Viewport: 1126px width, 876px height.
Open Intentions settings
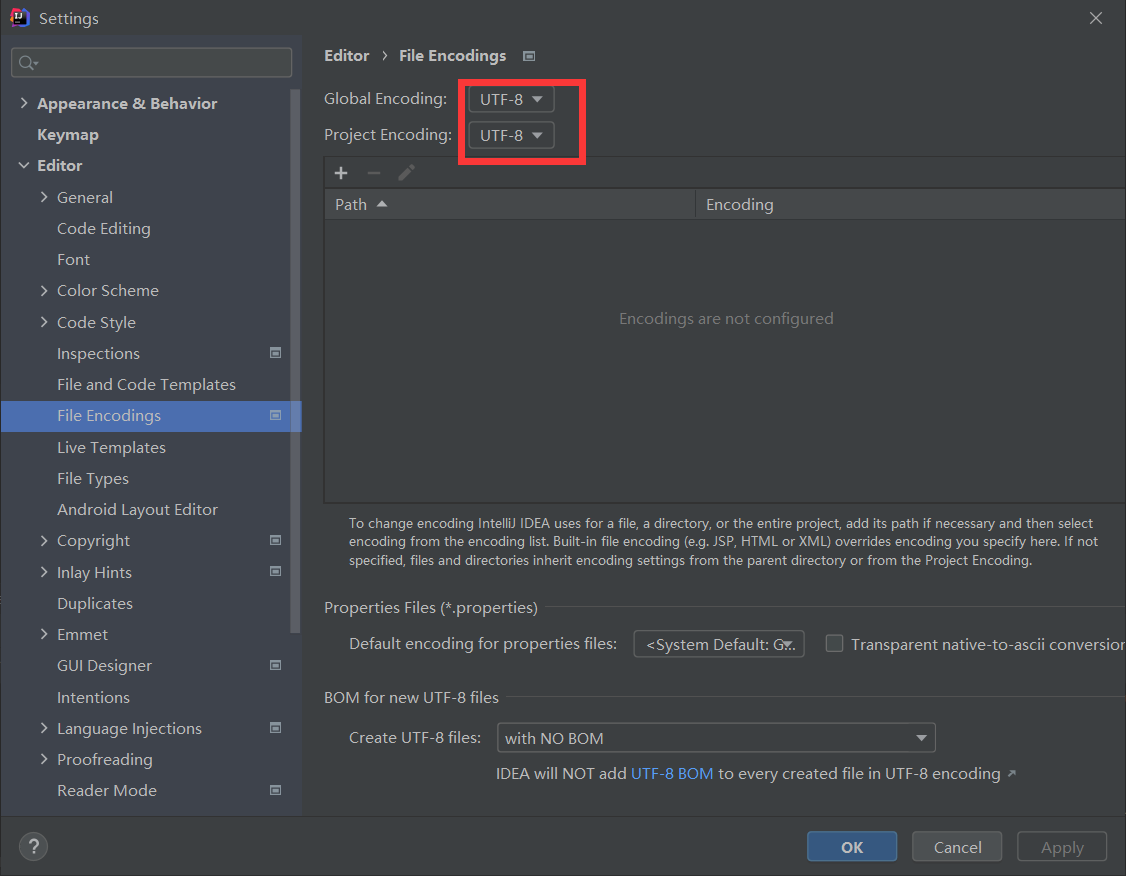click(93, 696)
